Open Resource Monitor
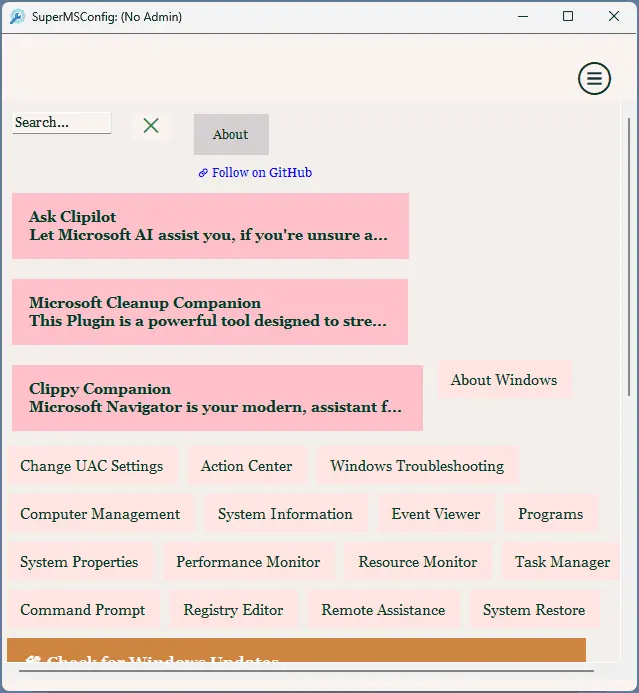The height and width of the screenshot is (693, 639). (x=418, y=562)
